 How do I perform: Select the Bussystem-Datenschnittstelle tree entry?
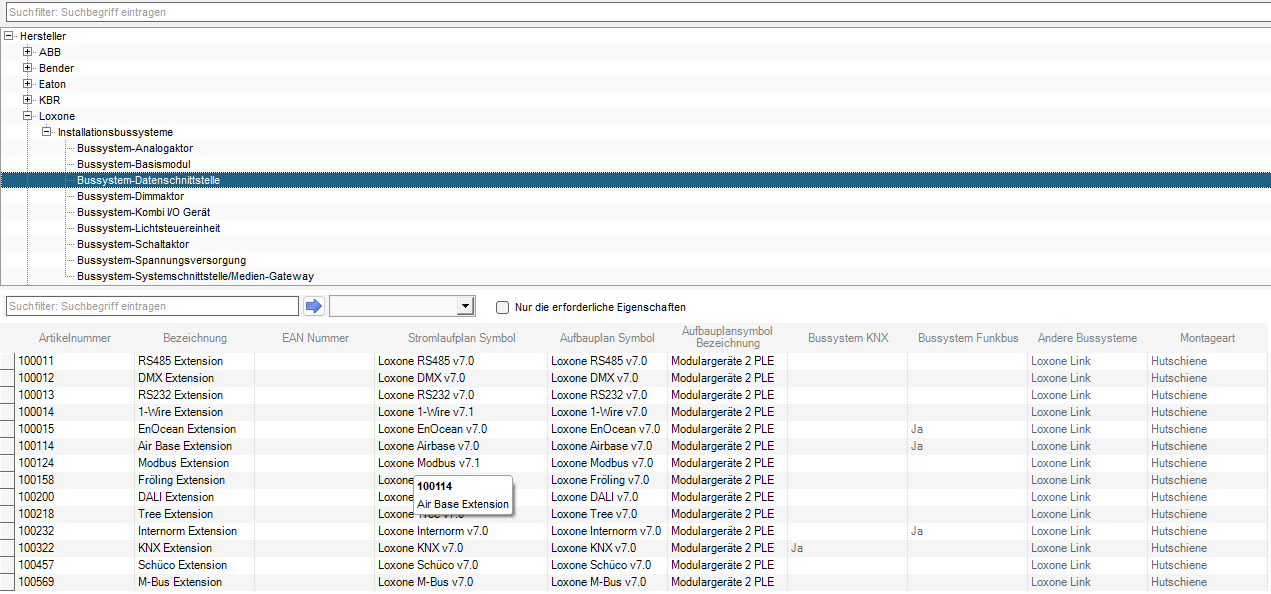coord(148,180)
